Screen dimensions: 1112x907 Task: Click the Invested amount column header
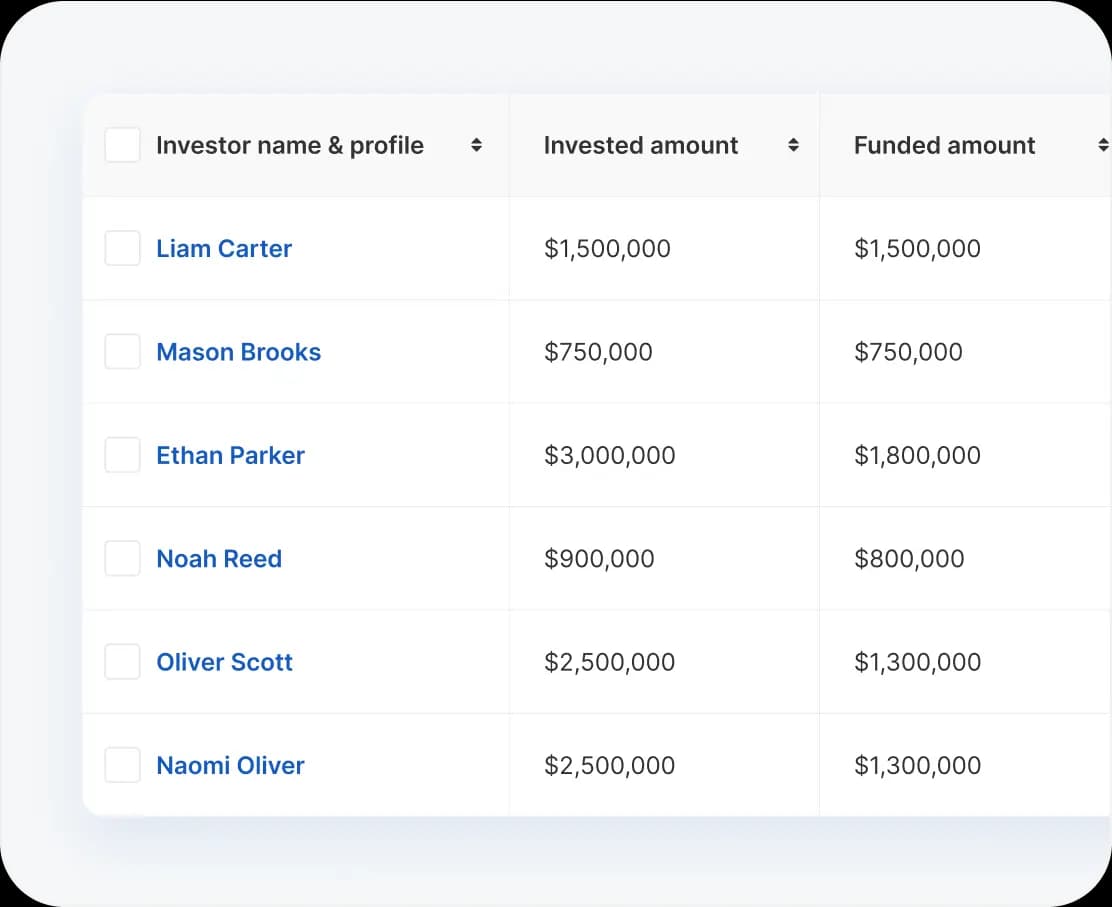[x=640, y=146]
